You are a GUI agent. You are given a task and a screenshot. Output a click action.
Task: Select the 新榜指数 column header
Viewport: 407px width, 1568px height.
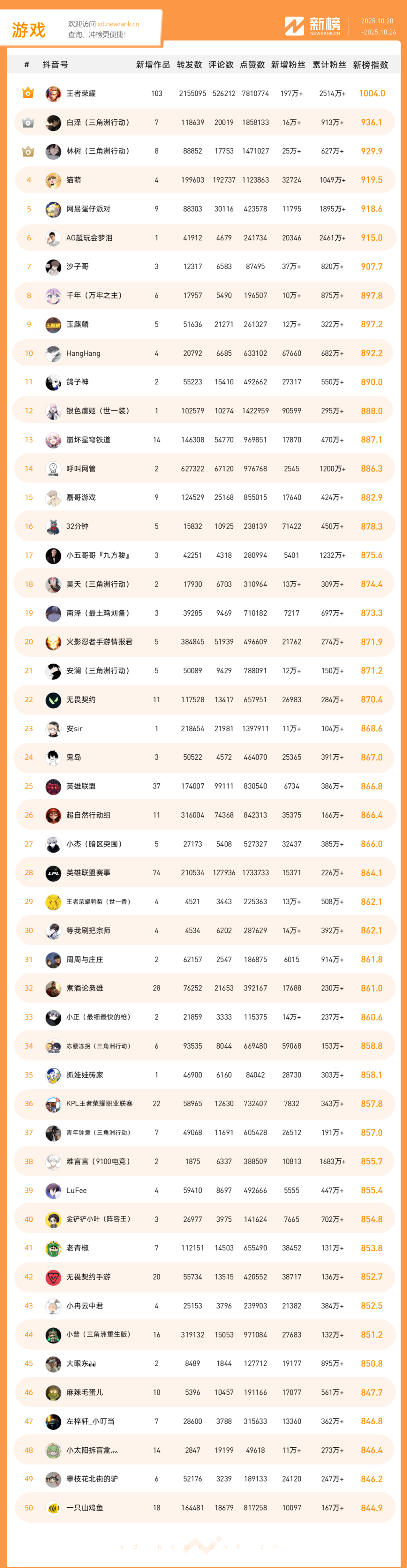pyautogui.click(x=370, y=65)
